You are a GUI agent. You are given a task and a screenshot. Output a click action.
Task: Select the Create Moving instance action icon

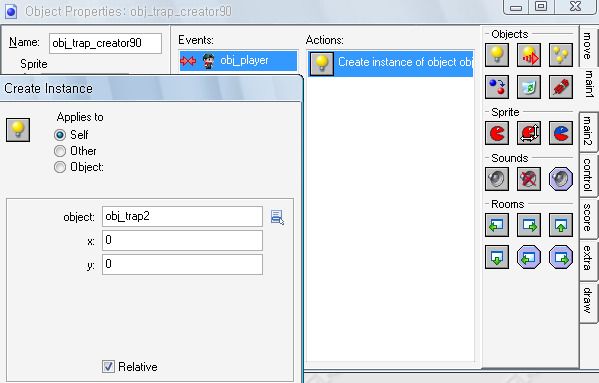coord(529,55)
